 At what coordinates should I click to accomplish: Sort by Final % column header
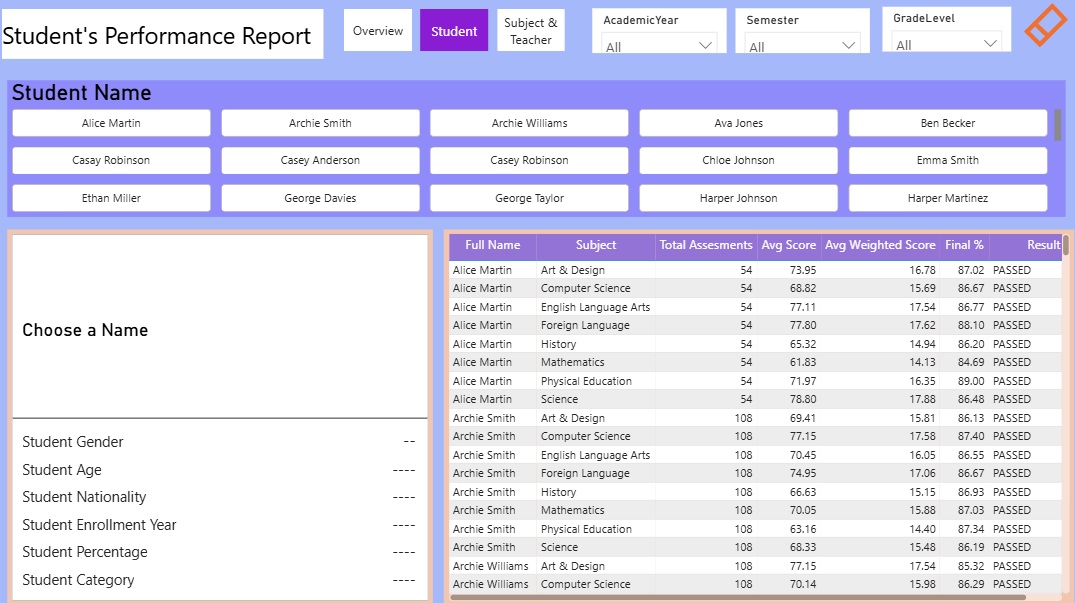(x=964, y=245)
